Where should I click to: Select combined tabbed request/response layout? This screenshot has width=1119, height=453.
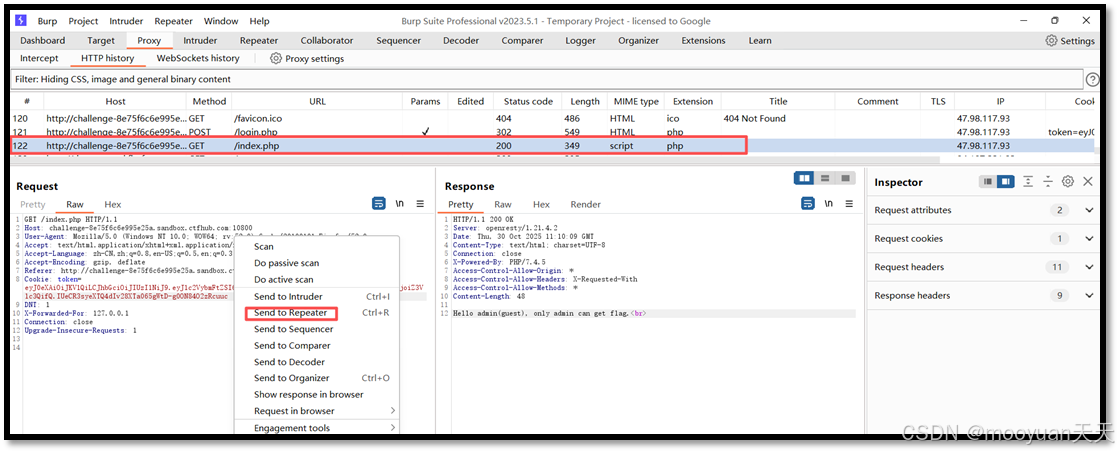[x=845, y=178]
